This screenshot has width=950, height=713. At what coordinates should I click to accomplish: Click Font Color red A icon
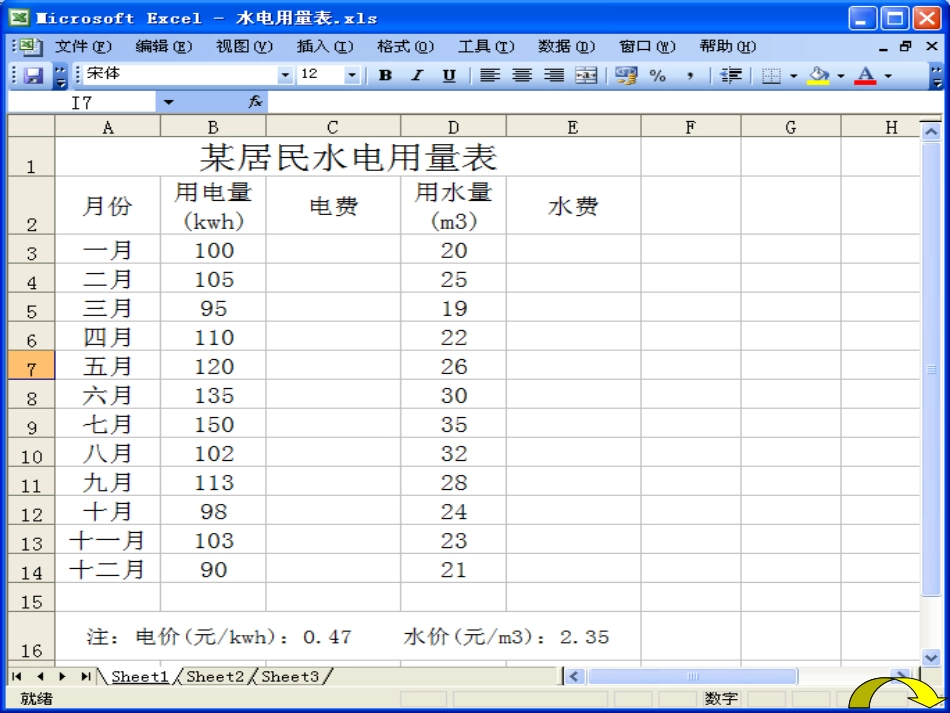865,75
